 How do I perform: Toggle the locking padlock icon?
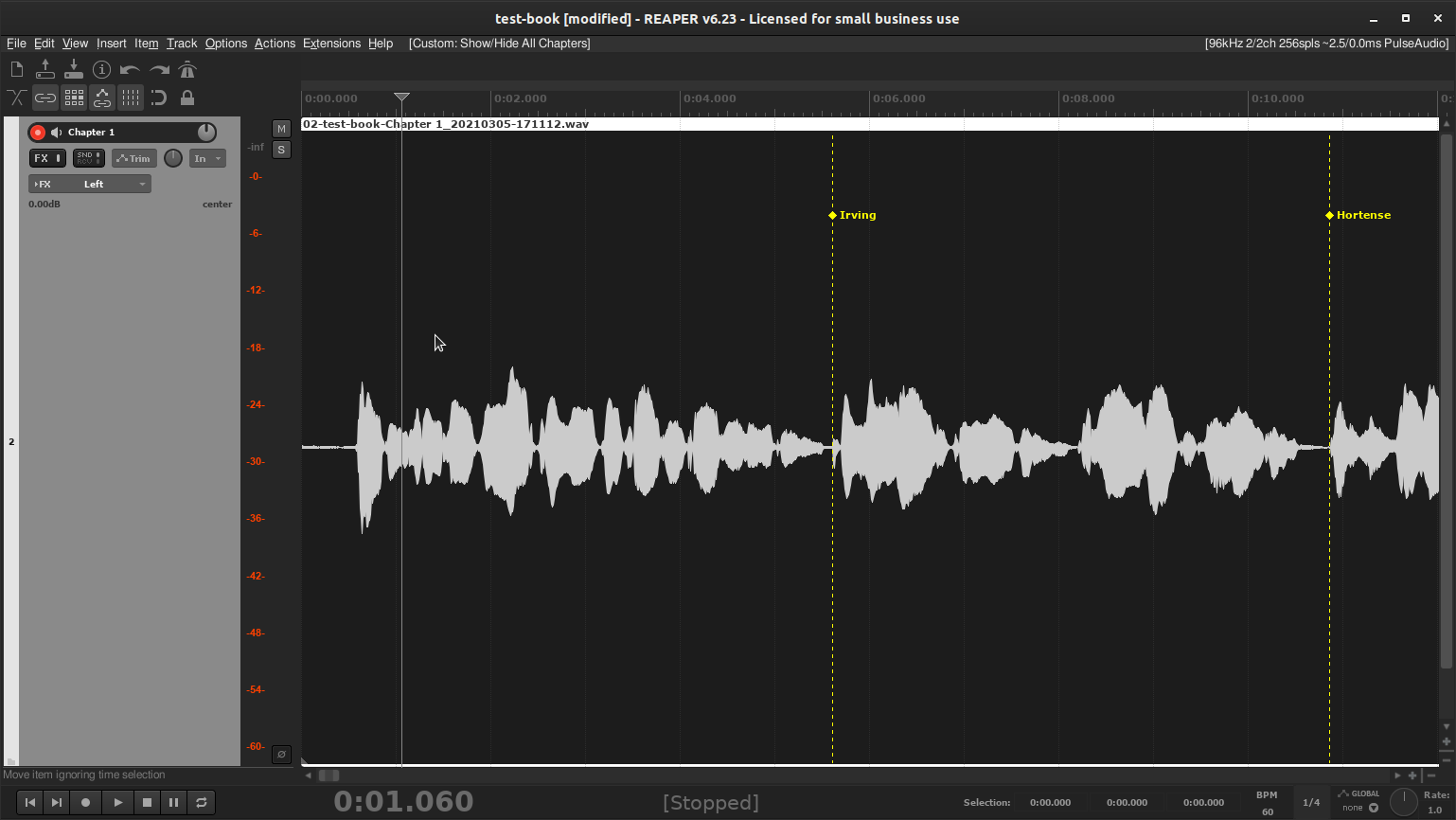(187, 98)
